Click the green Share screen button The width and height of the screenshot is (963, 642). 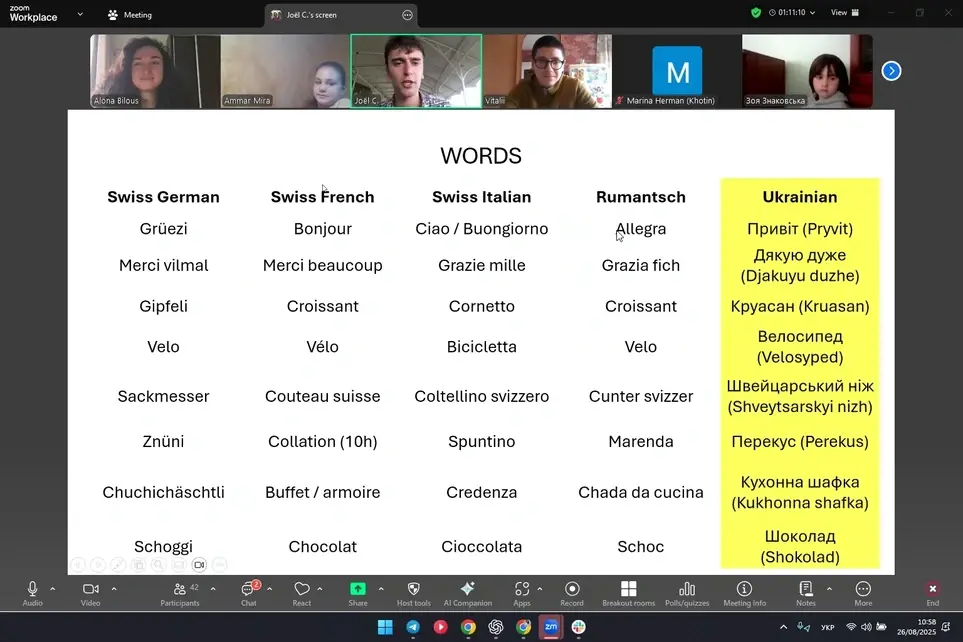[357, 590]
